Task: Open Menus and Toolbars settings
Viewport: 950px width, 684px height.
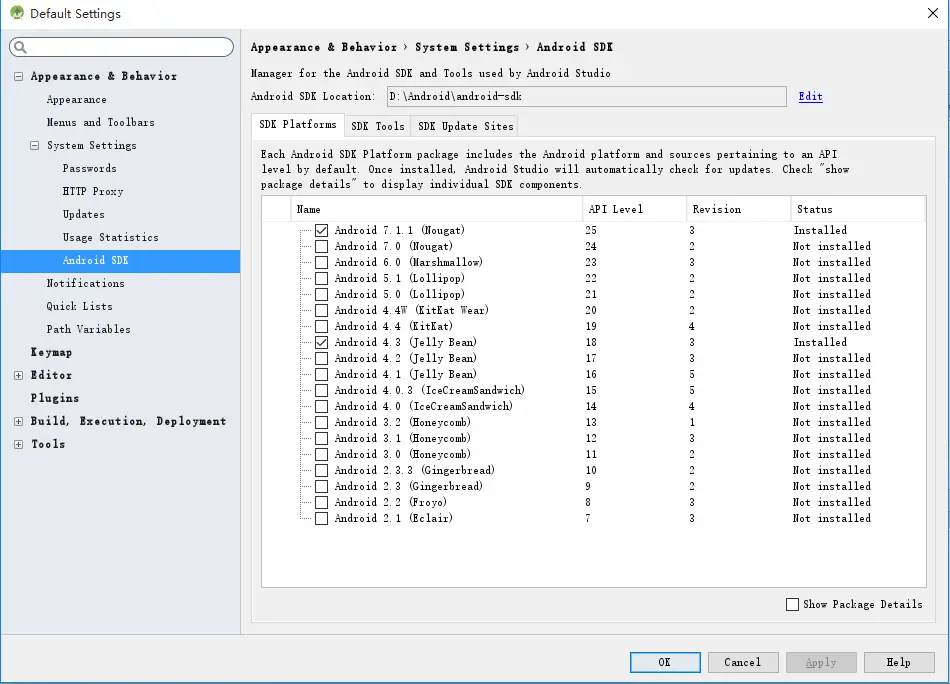Action: point(101,122)
